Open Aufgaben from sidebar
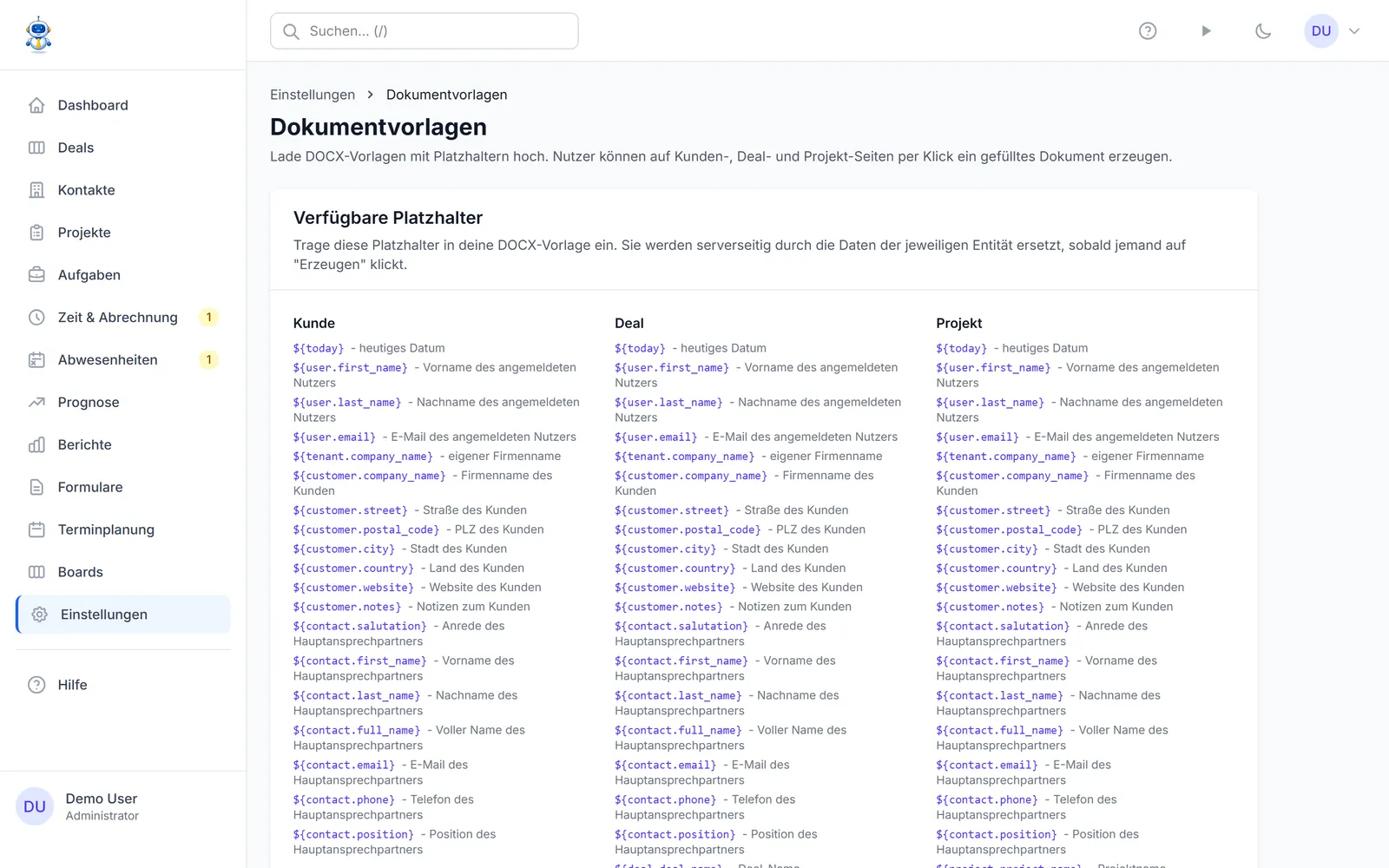Viewport: 1389px width, 868px height. pos(123,275)
